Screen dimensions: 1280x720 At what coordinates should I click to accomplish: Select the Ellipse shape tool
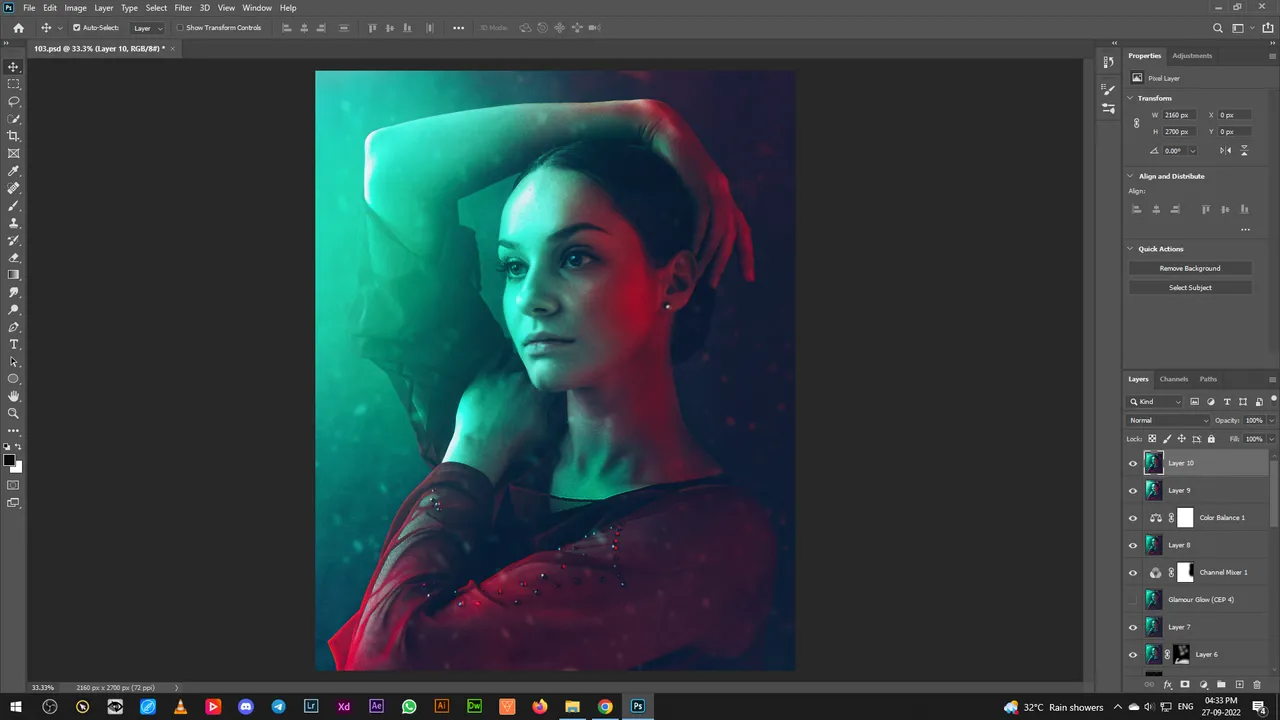(x=14, y=379)
